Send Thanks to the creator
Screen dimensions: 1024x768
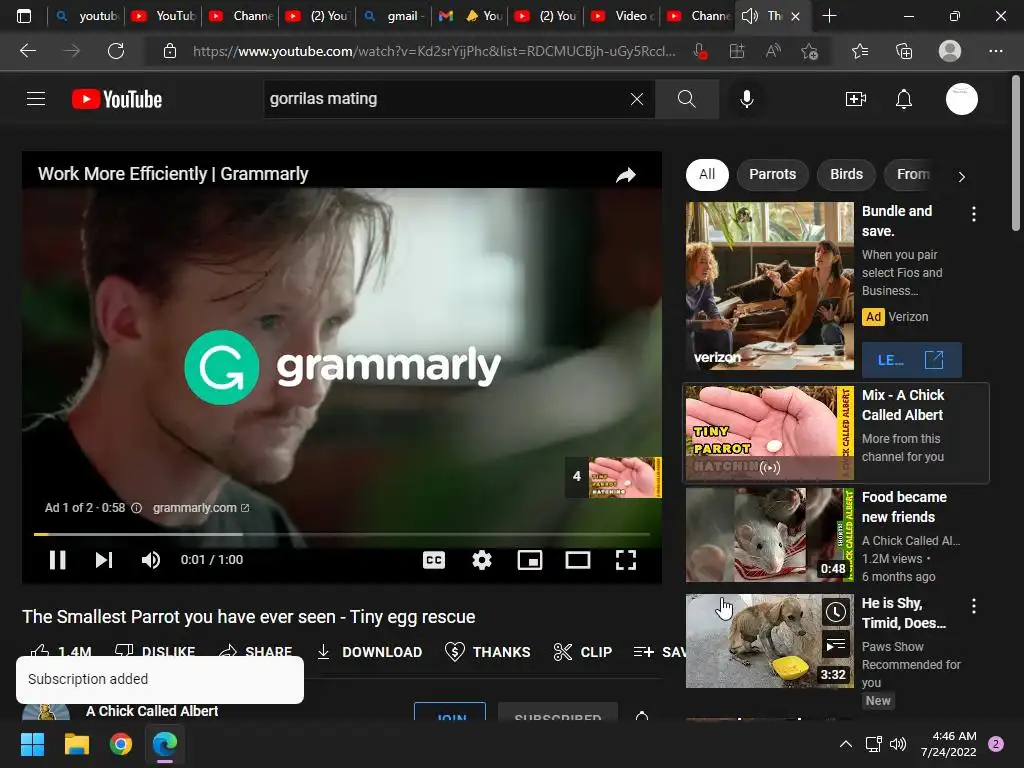click(x=487, y=652)
